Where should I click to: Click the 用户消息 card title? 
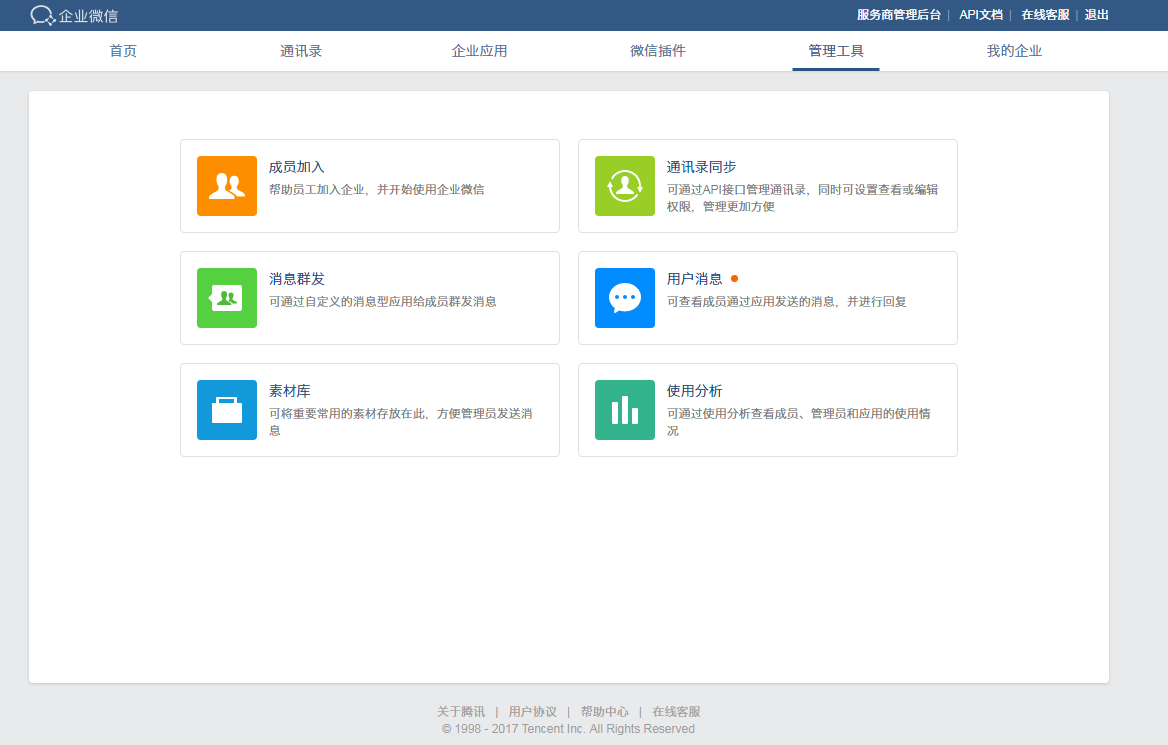694,279
